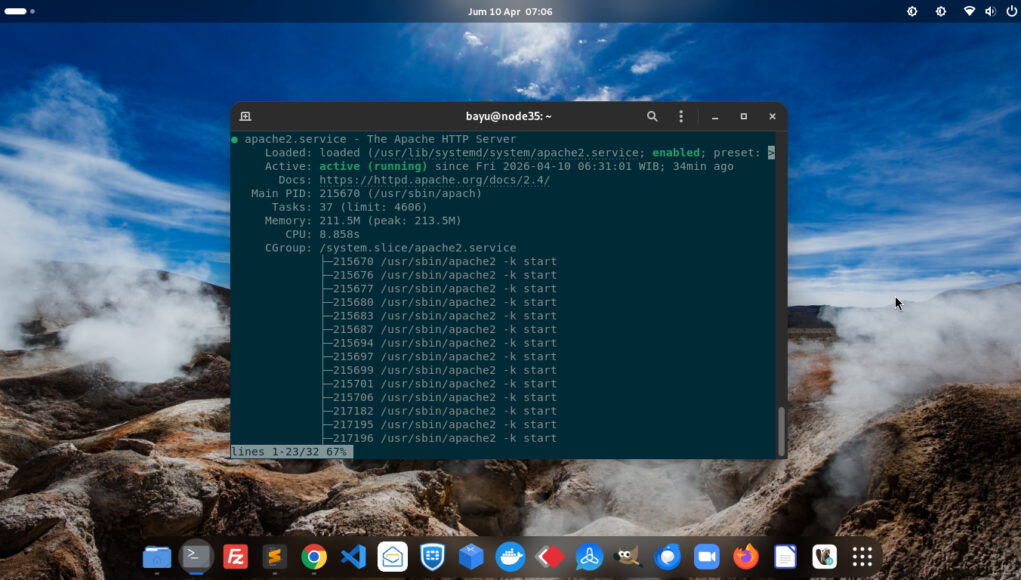Image resolution: width=1021 pixels, height=580 pixels.
Task: Click the "CPU: 8.858s" line
Action: [x=322, y=234]
